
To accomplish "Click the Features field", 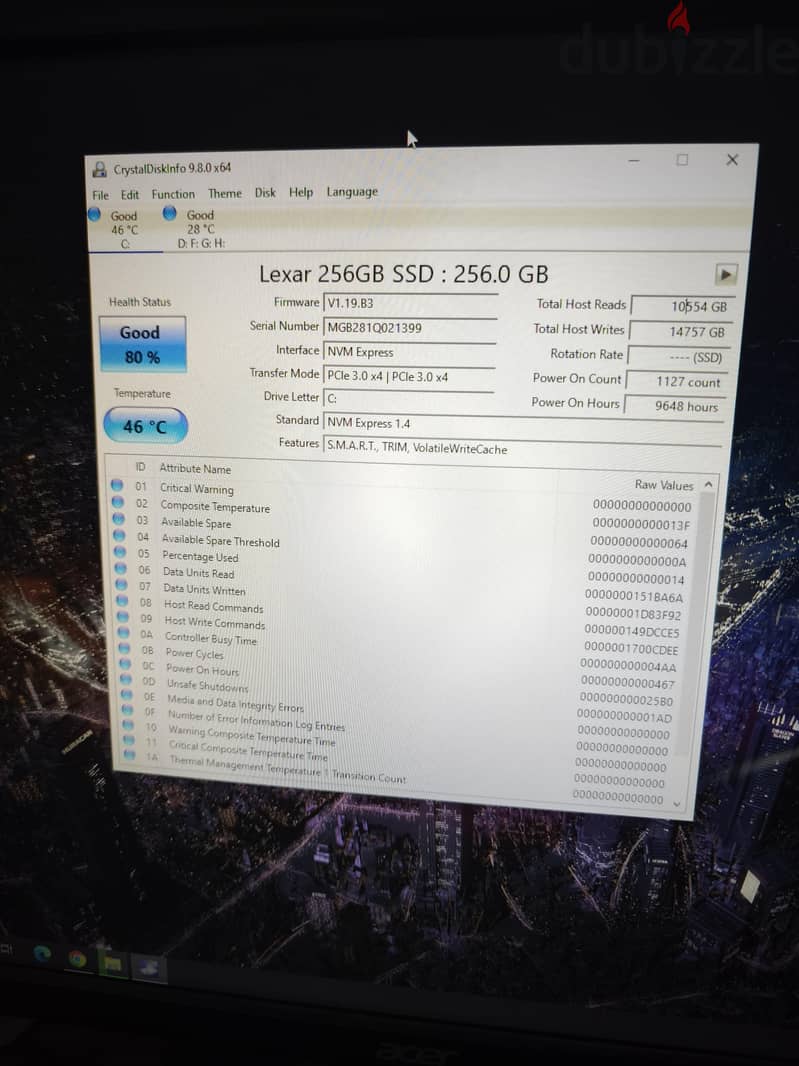I will (x=522, y=449).
